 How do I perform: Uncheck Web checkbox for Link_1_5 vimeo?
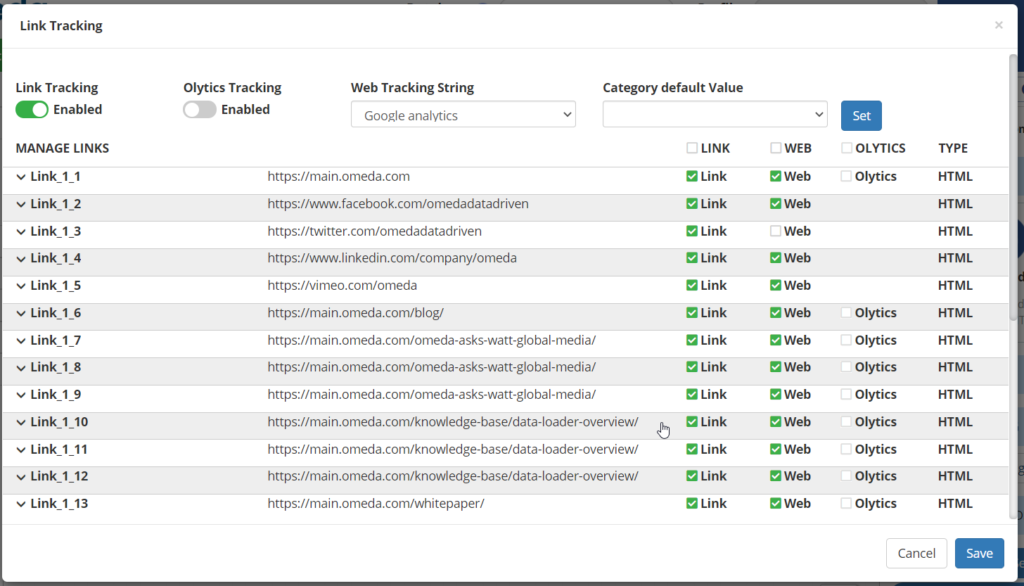(x=776, y=286)
